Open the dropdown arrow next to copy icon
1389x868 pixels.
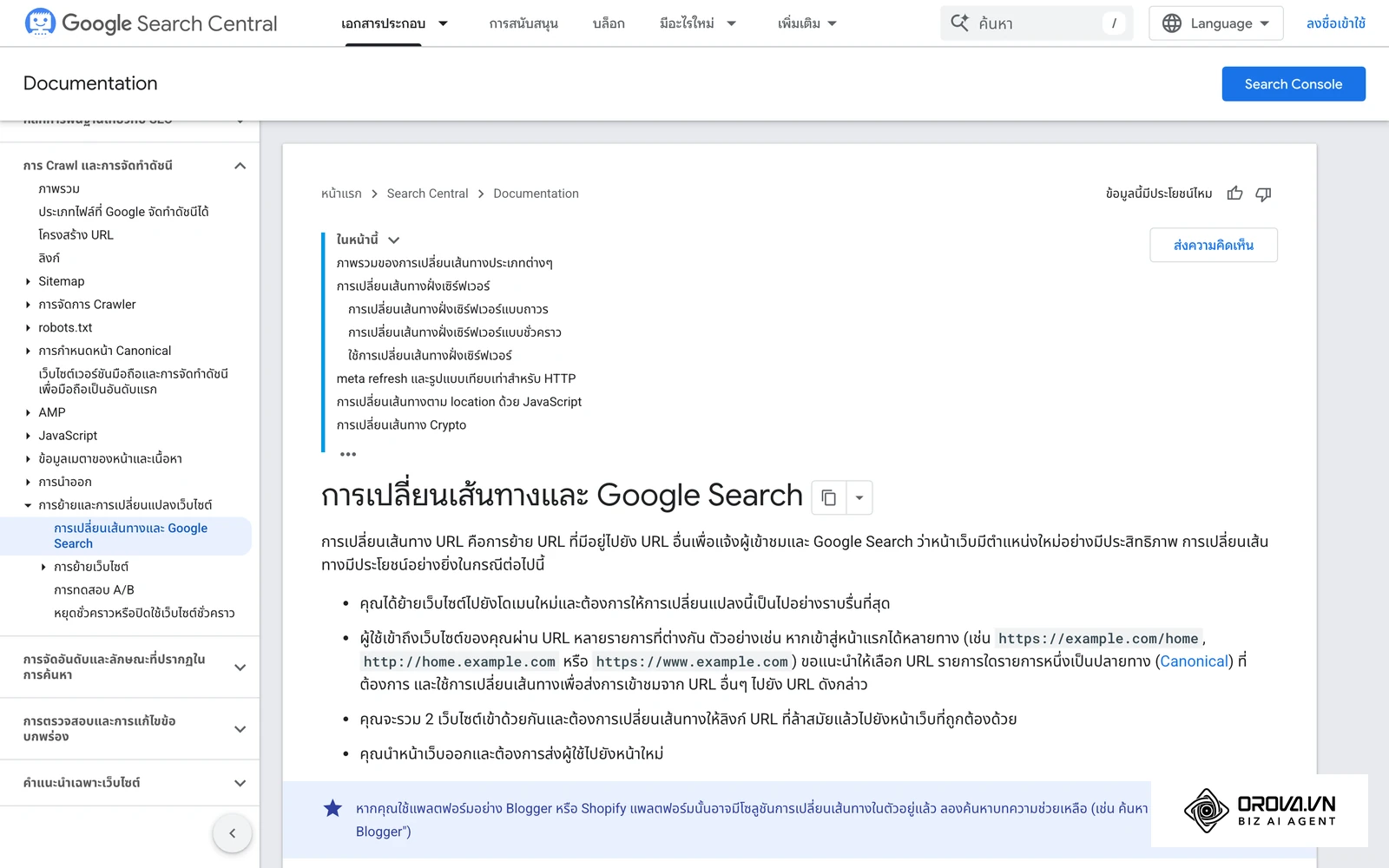[x=859, y=497]
